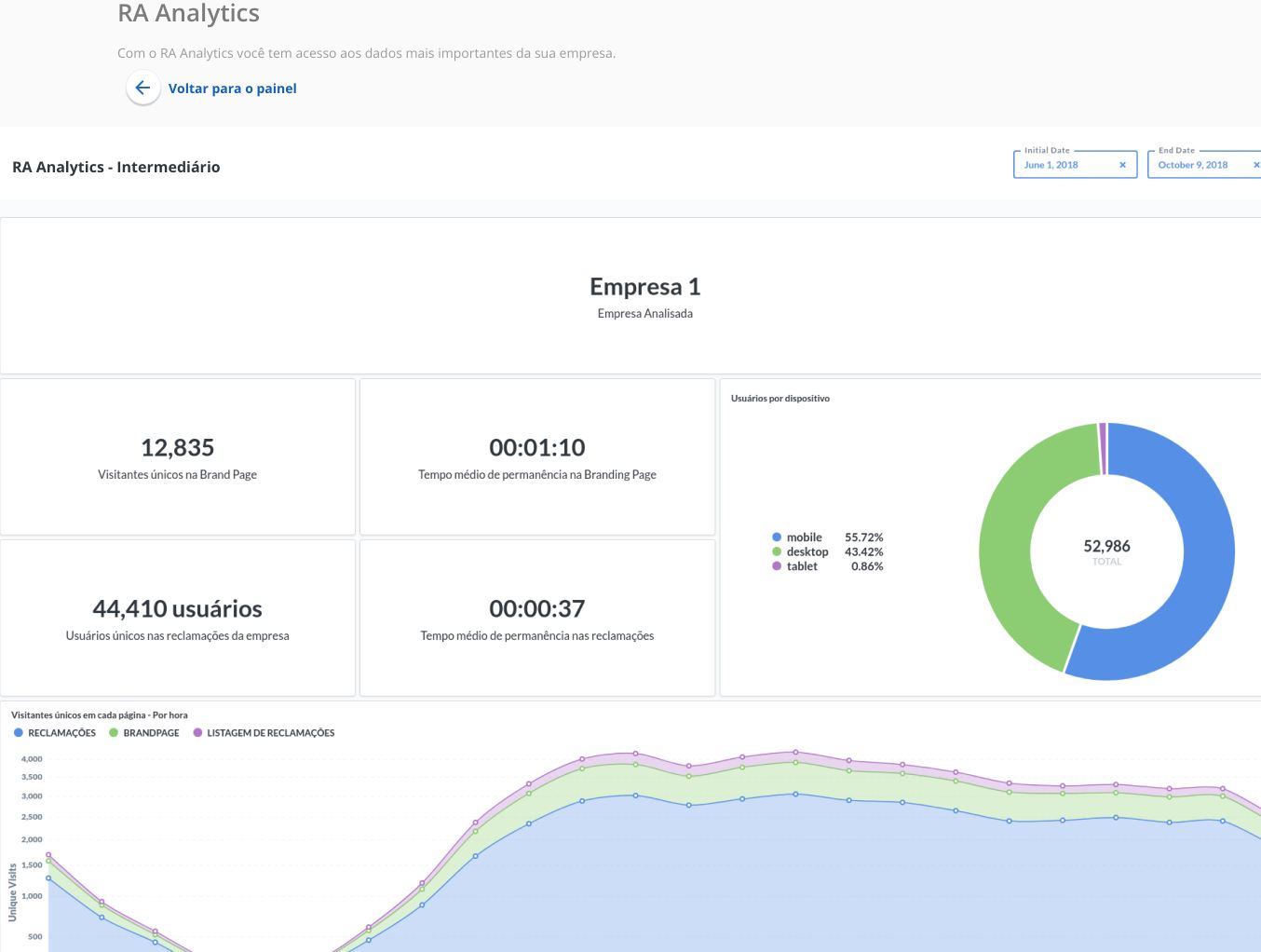Select the 00:00:37 average time card

pos(537,618)
